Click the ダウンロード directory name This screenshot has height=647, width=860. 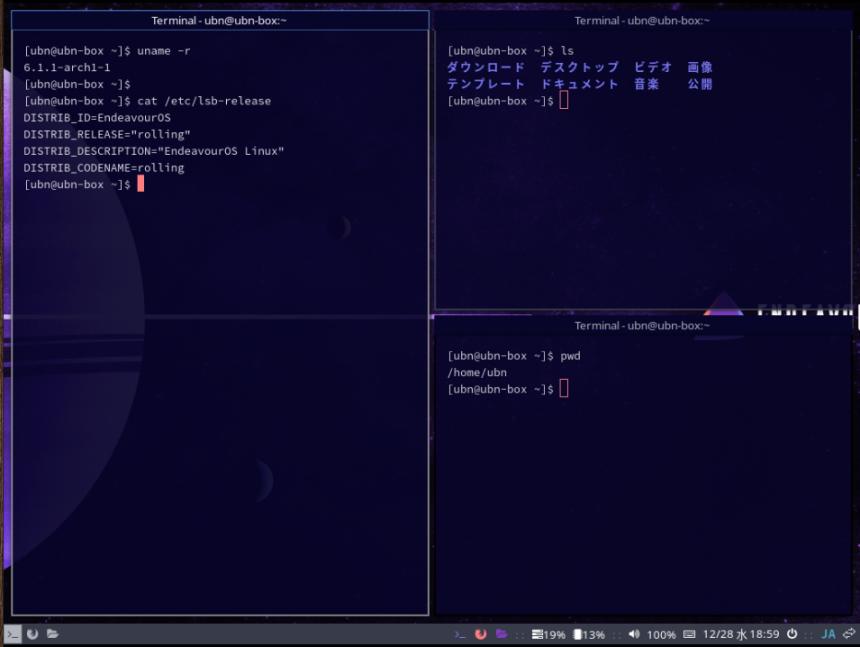pyautogui.click(x=485, y=67)
